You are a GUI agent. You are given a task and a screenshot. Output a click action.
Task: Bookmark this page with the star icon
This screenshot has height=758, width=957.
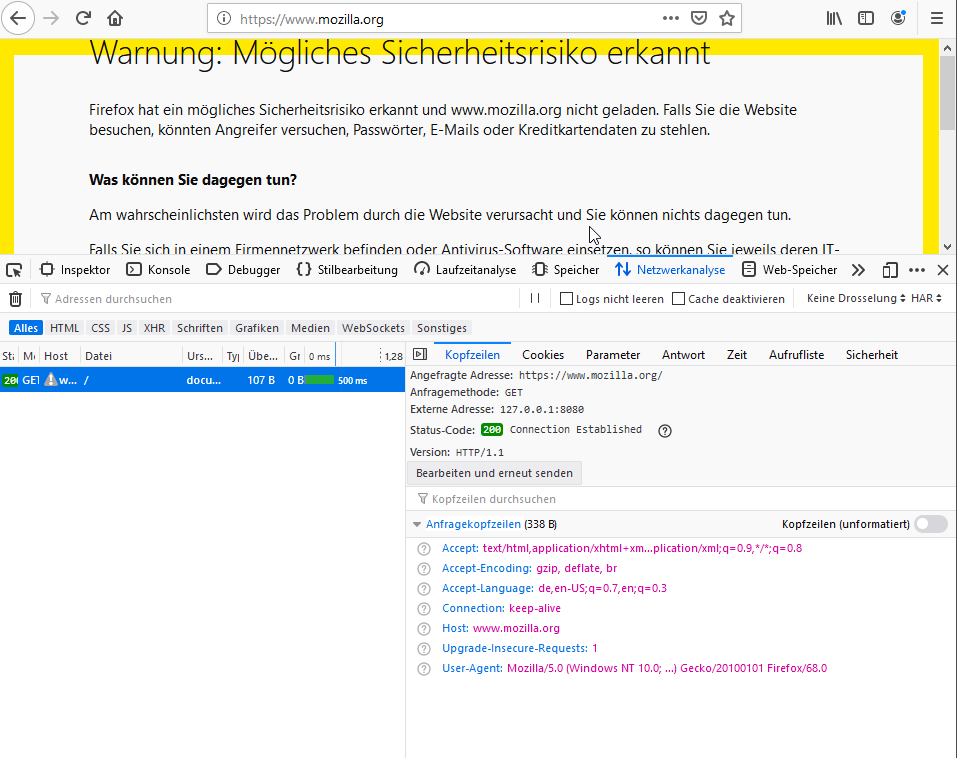(726, 18)
